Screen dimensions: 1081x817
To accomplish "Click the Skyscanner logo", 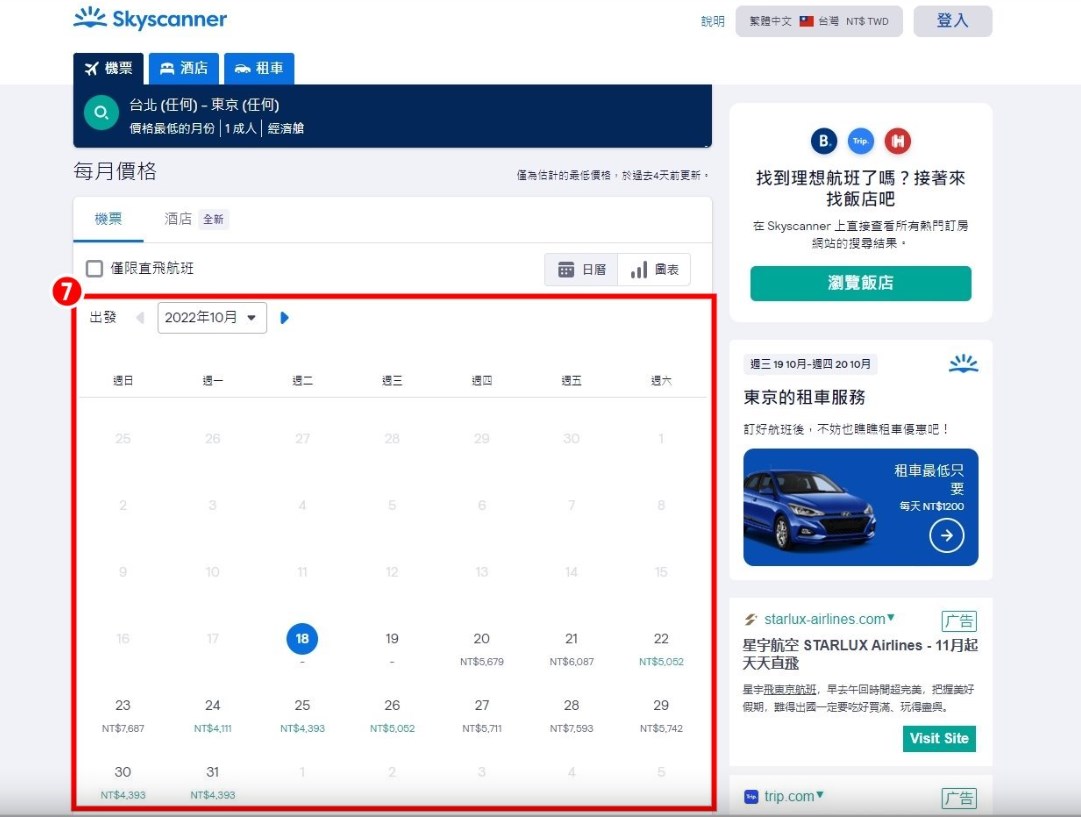I will 150,19.
